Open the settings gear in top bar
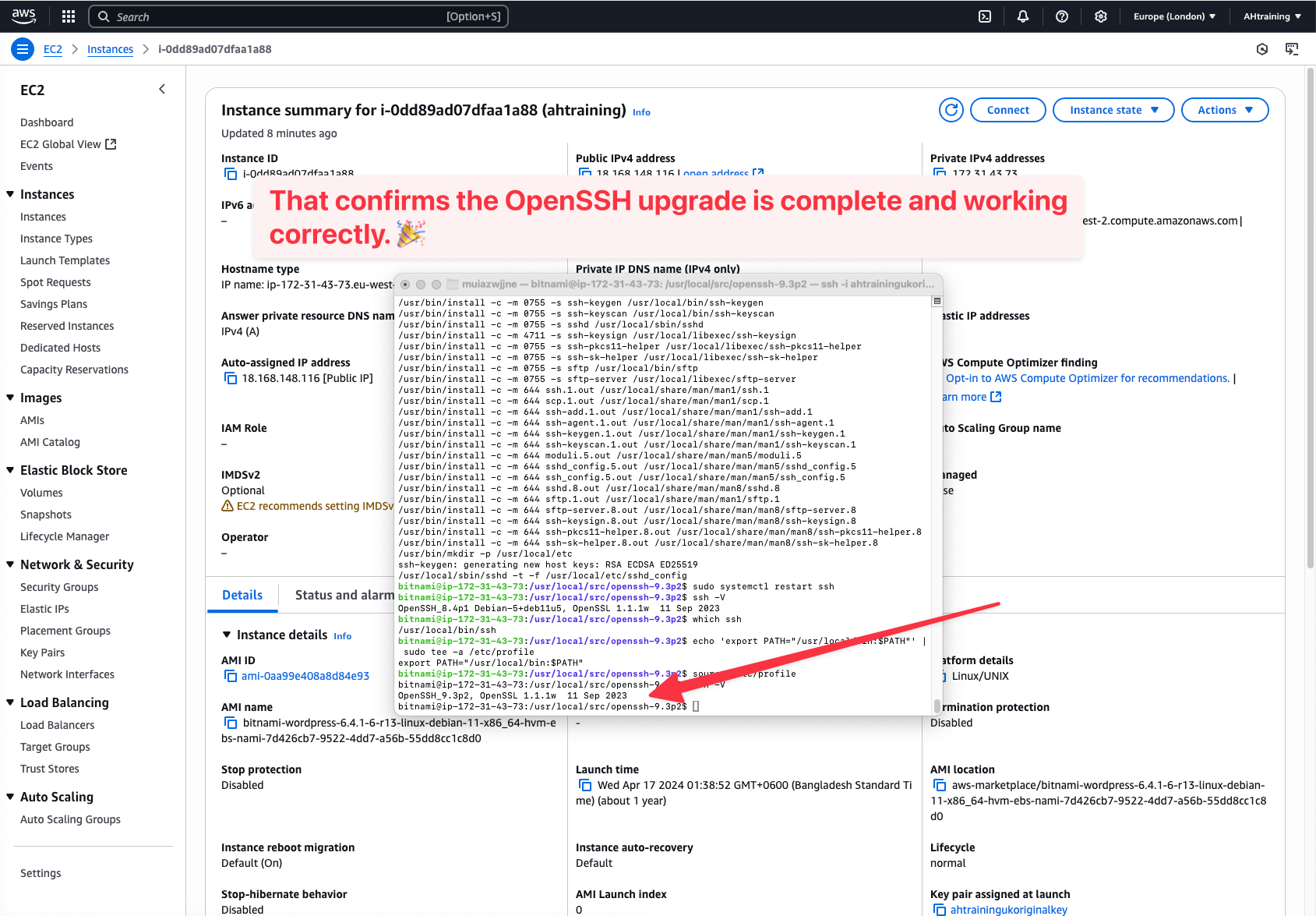The height and width of the screenshot is (916, 1316). pos(1101,16)
